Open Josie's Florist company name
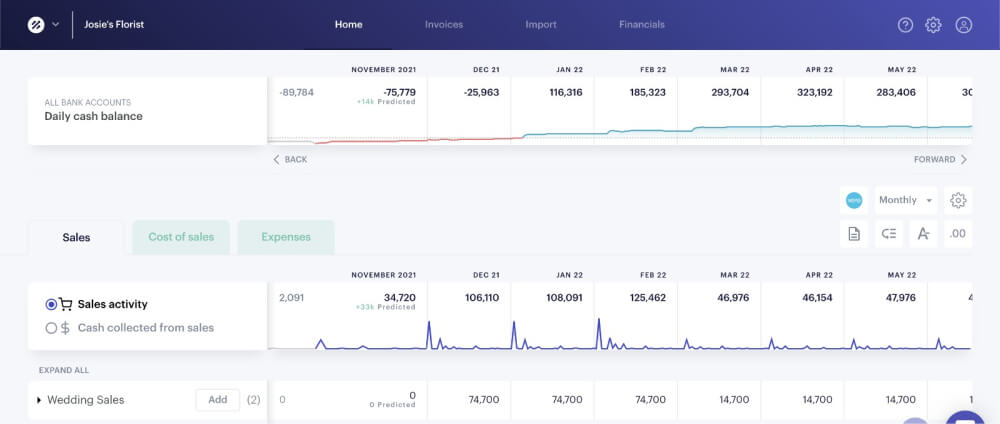The width and height of the screenshot is (1000, 424). coord(114,25)
